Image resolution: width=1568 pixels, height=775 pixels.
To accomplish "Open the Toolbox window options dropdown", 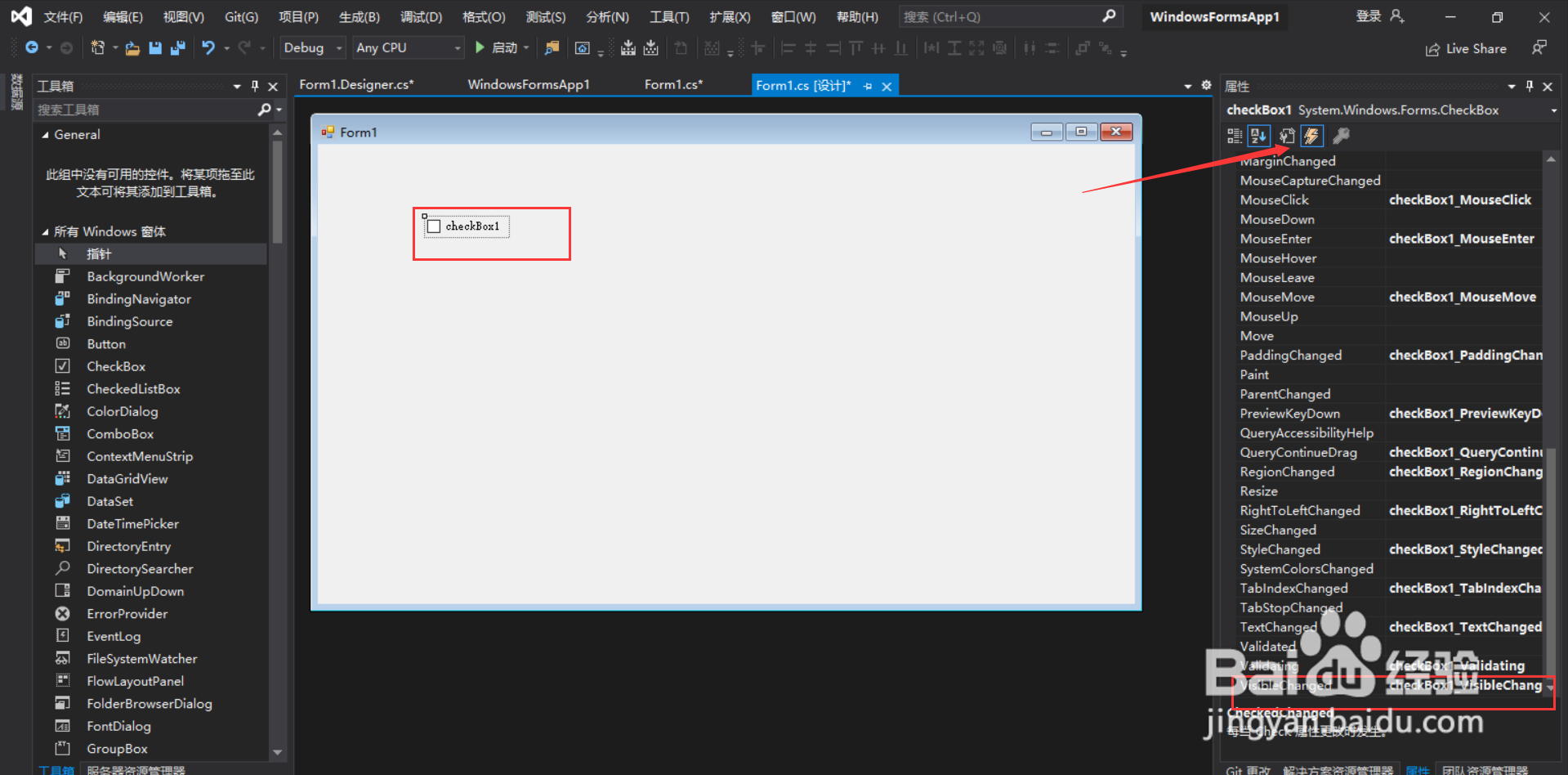I will 237,86.
